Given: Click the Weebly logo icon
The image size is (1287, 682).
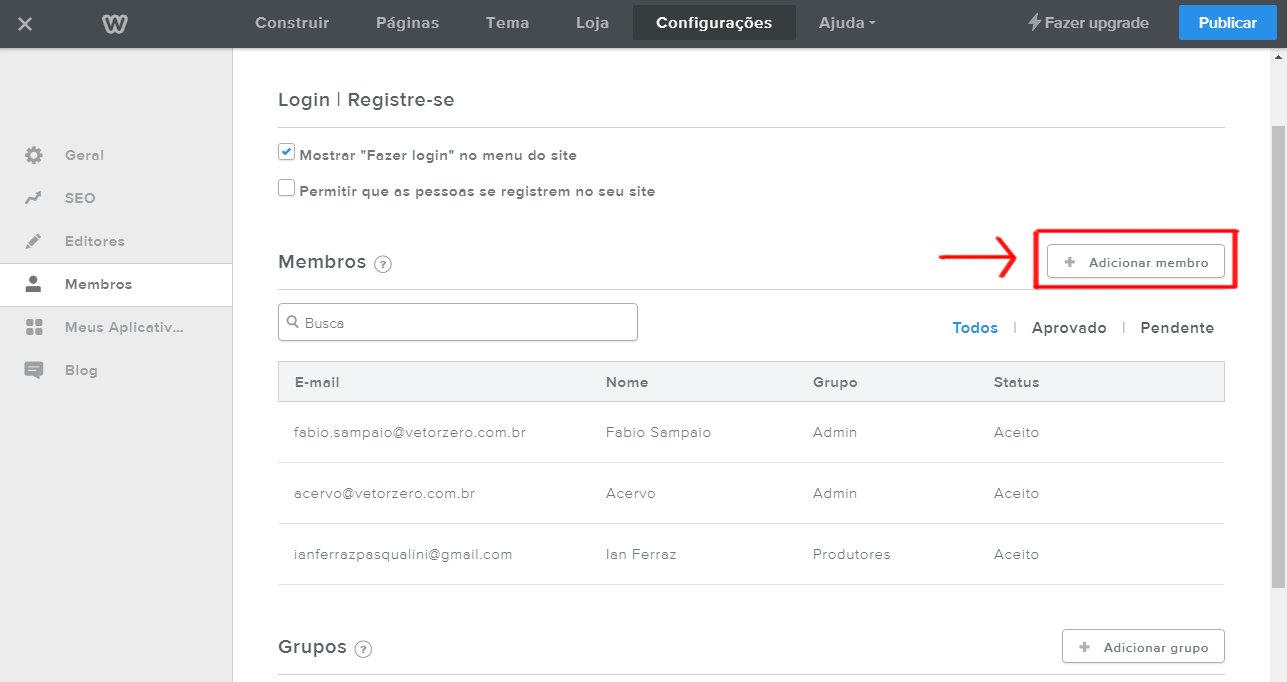Looking at the screenshot, I should pos(115,23).
